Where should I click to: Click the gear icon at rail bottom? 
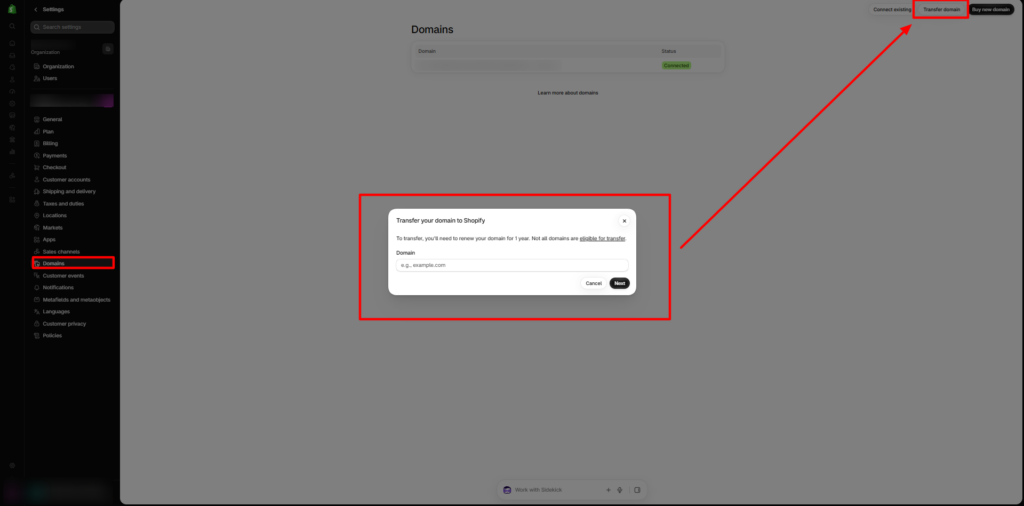(x=12, y=466)
